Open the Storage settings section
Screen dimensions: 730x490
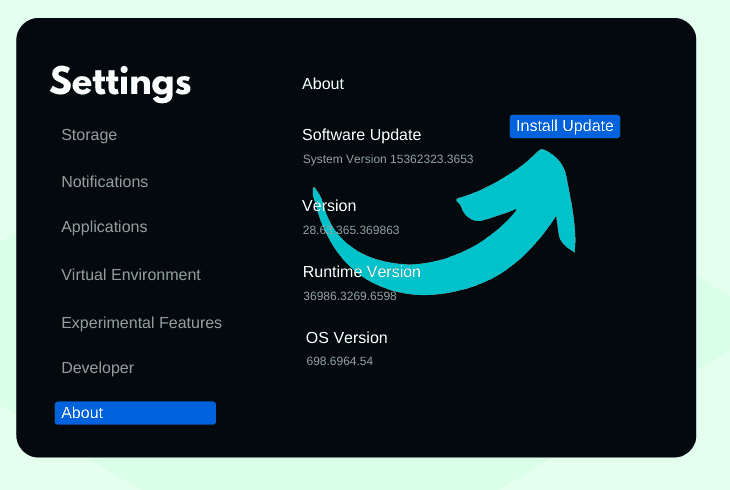point(89,135)
